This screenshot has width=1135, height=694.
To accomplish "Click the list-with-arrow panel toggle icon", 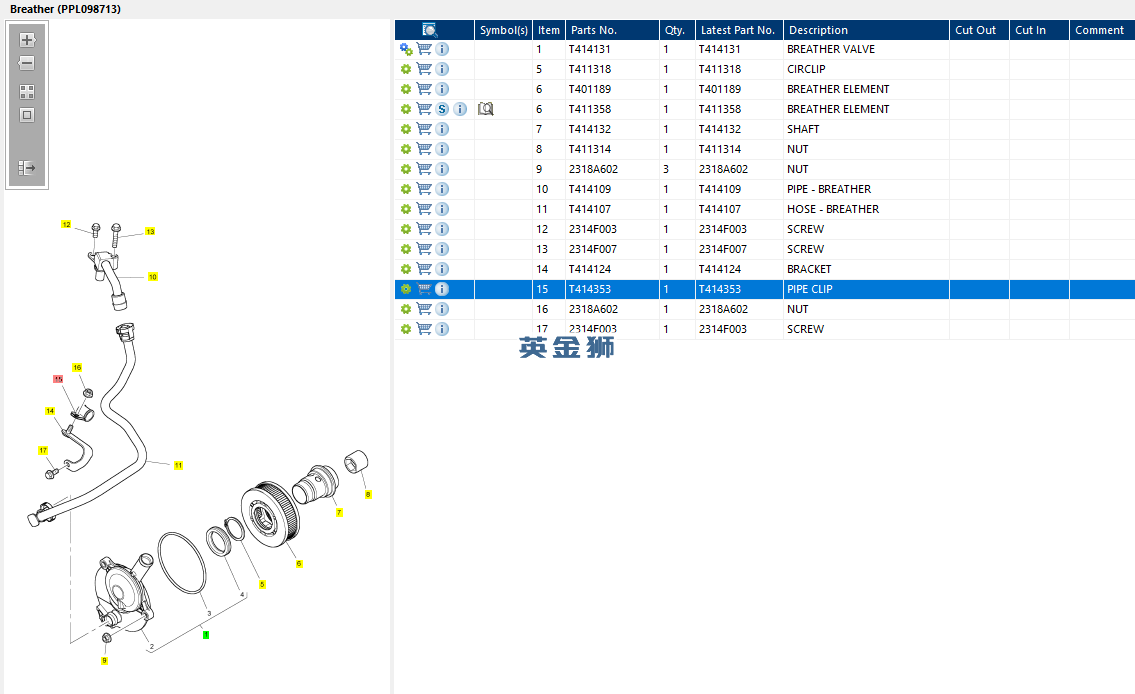I will tap(27, 168).
